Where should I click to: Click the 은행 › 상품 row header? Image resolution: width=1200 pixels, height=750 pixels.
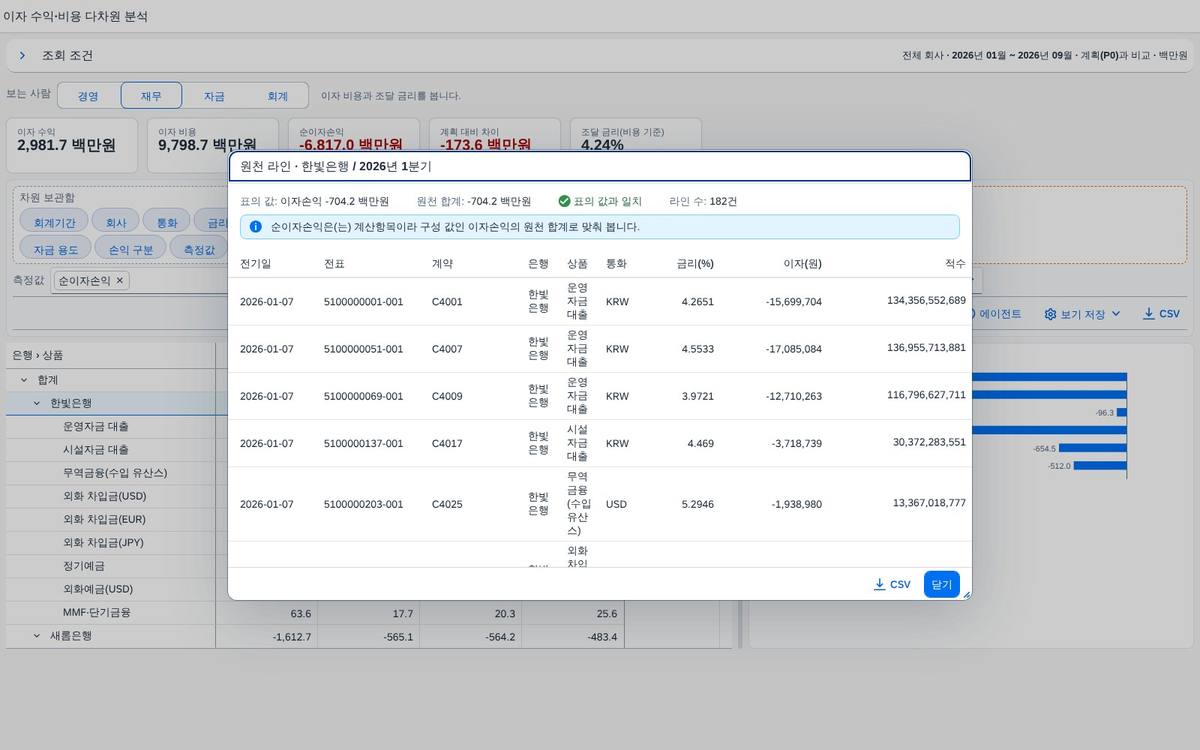click(x=110, y=355)
